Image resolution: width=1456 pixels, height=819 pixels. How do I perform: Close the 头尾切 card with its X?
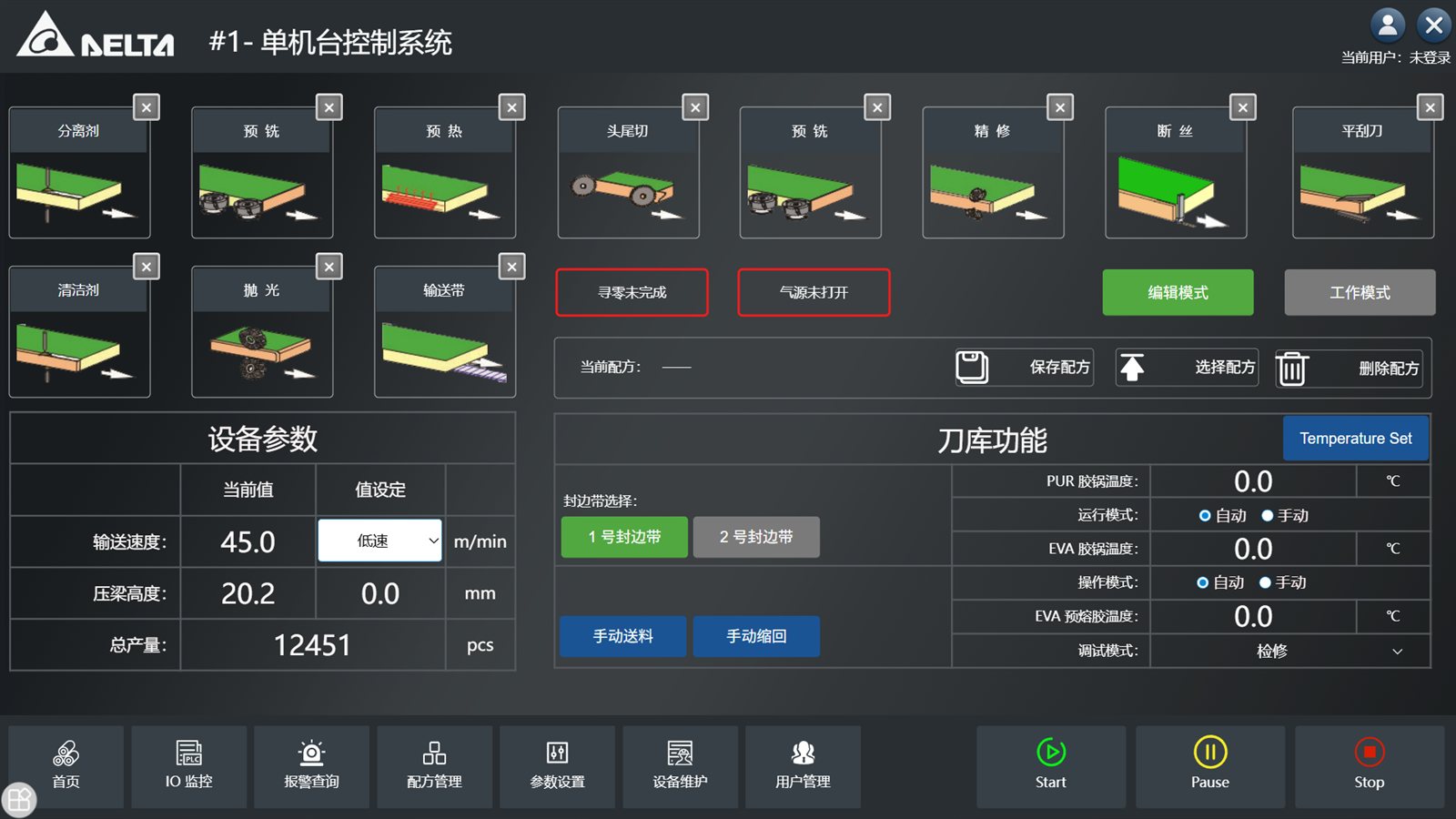pos(695,107)
